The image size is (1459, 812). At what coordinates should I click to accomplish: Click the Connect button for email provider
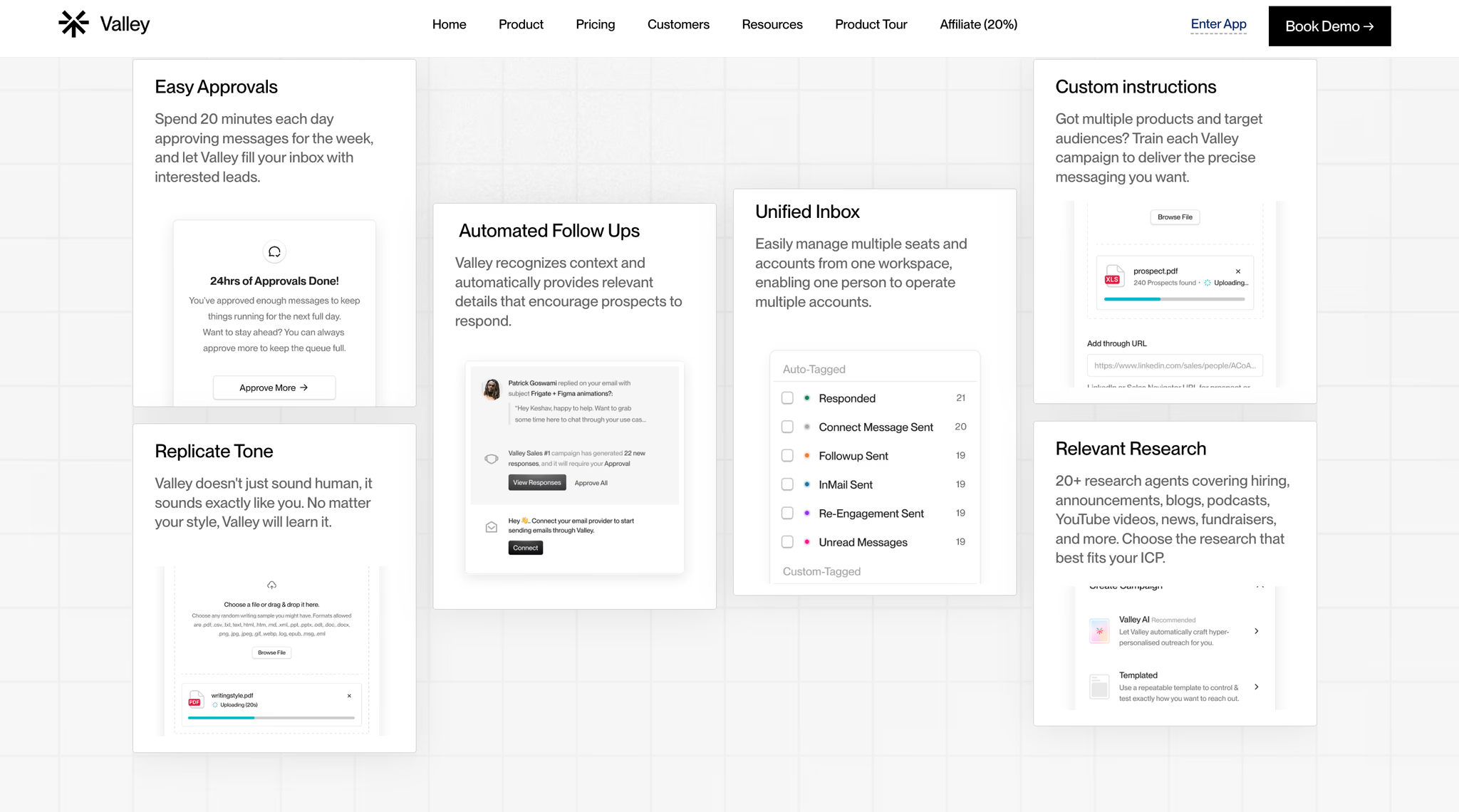point(526,548)
